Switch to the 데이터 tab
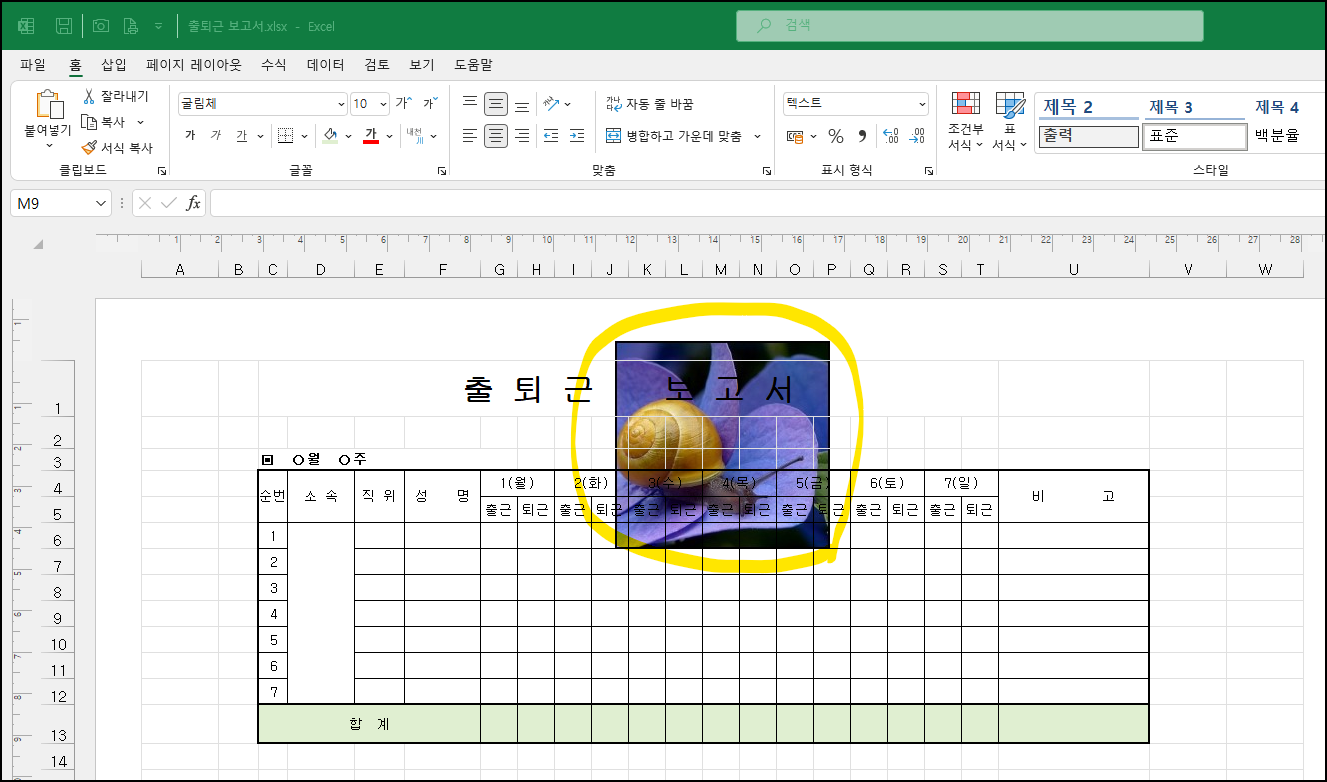 (326, 65)
